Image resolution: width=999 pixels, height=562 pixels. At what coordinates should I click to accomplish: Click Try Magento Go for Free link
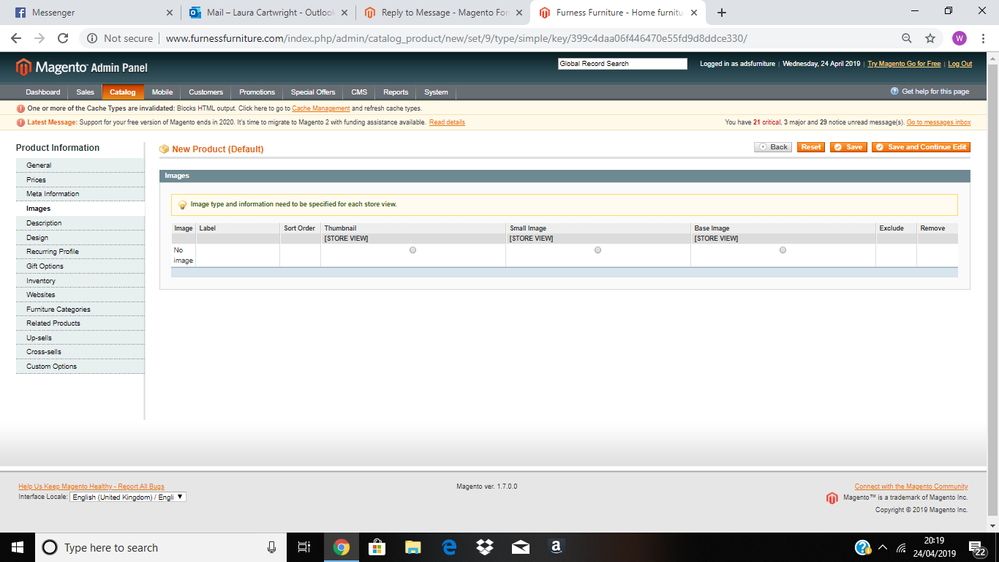click(903, 64)
